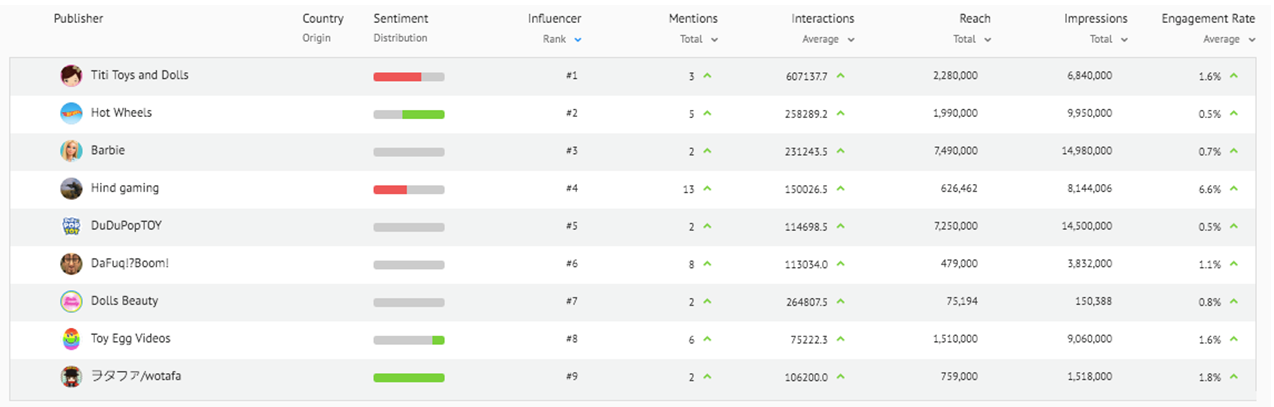Click the Country Origin column header
The height and width of the screenshot is (407, 1274).
click(322, 19)
